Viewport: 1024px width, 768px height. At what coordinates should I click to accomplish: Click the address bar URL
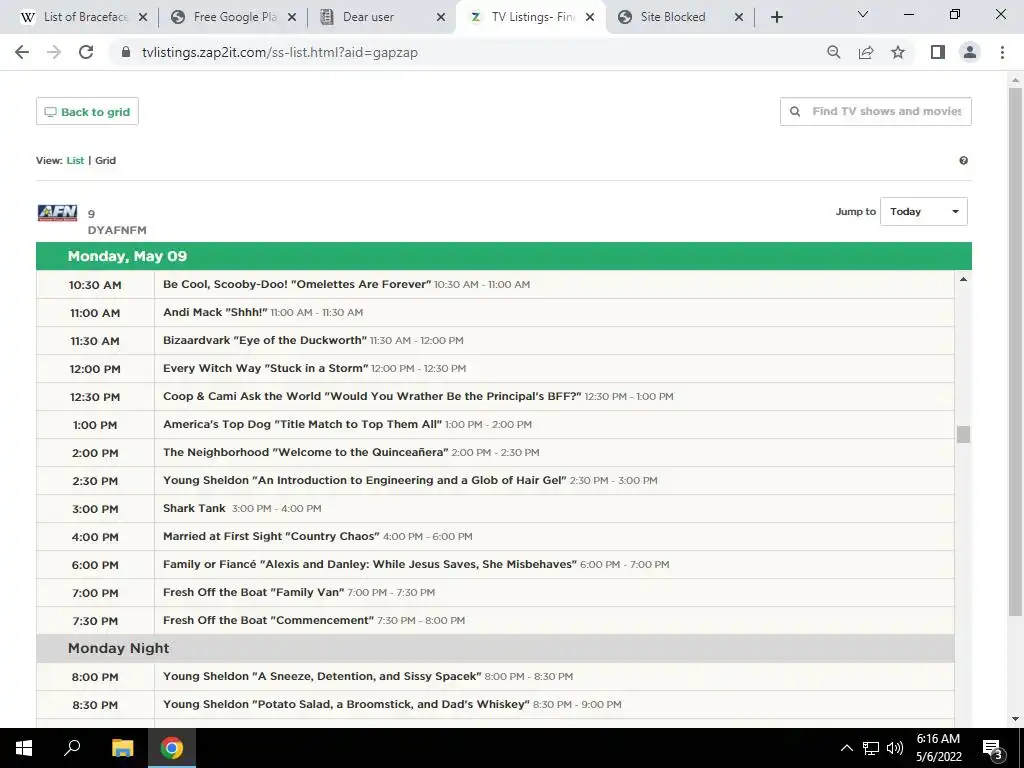coord(280,52)
